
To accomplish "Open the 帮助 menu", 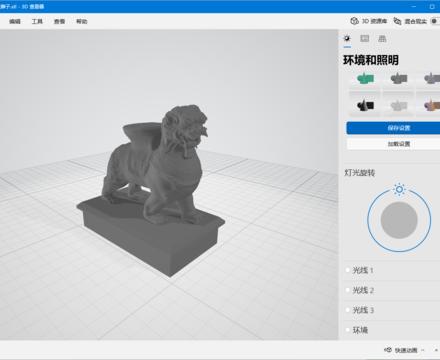I will pyautogui.click(x=82, y=21).
